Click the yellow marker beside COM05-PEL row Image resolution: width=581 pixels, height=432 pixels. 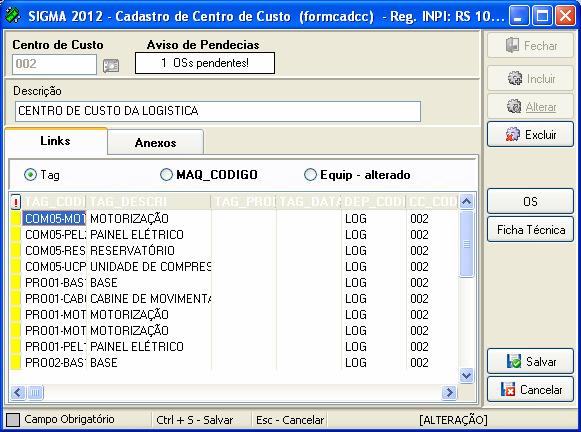(x=16, y=235)
